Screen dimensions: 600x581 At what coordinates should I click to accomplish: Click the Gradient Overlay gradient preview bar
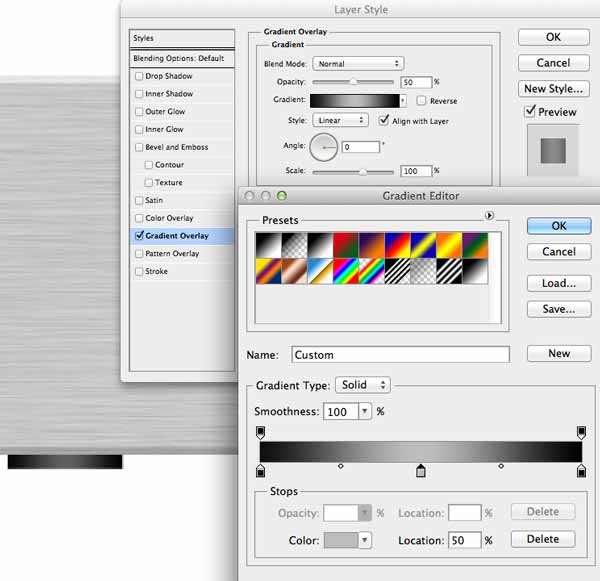pos(355,101)
